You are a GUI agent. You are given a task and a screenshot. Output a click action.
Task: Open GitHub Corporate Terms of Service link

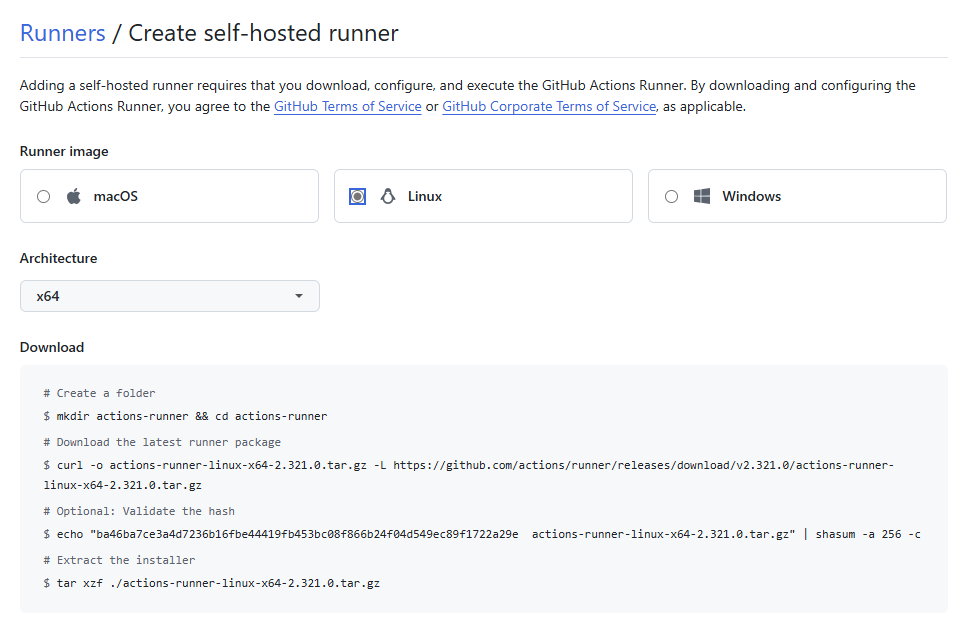[x=549, y=107]
